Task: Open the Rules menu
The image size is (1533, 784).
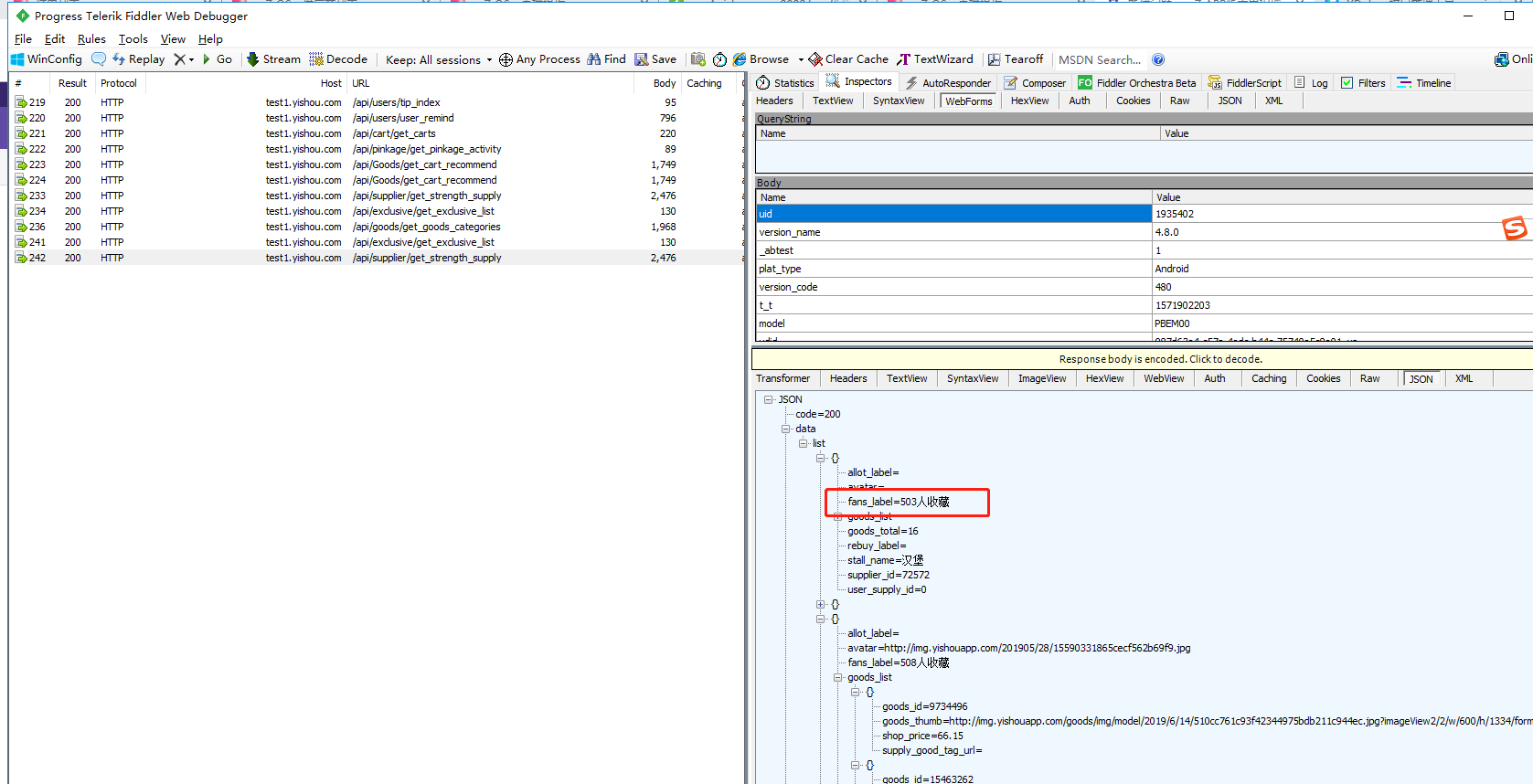Action: point(91,39)
